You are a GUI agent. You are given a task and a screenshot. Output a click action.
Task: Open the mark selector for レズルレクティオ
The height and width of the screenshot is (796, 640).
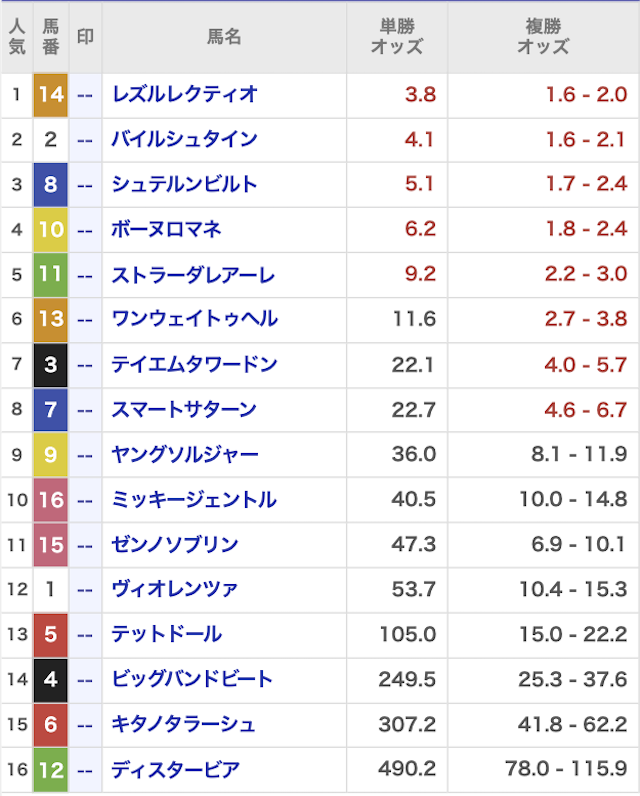click(86, 94)
